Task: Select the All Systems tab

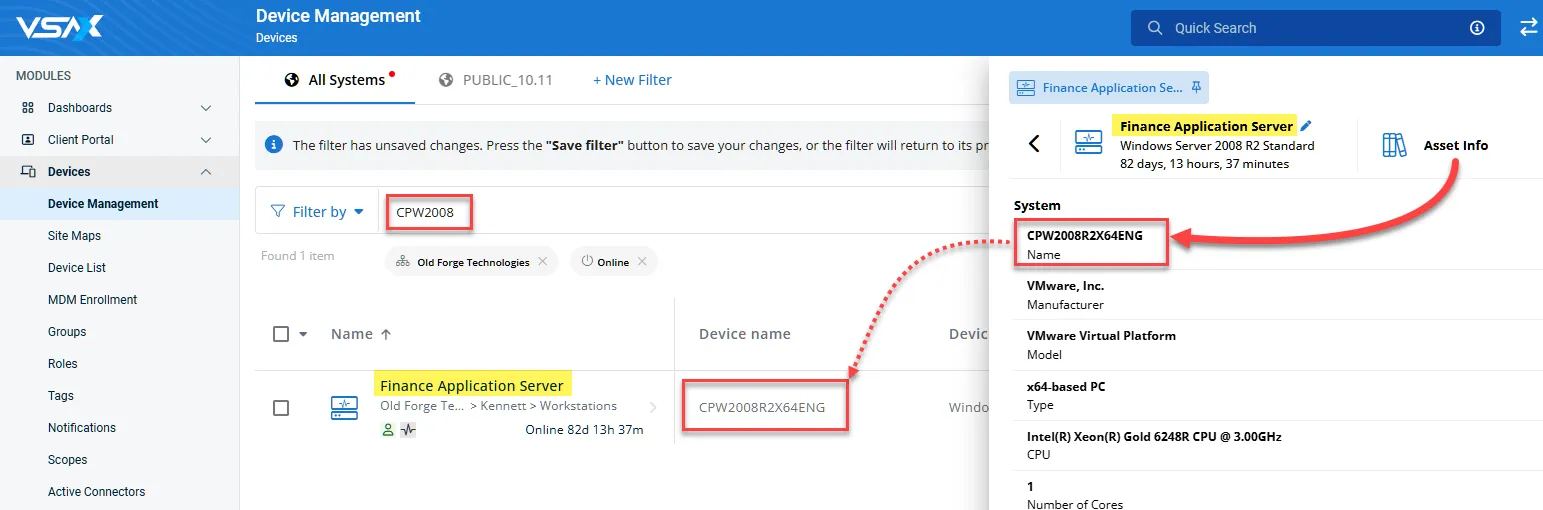Action: [x=335, y=80]
